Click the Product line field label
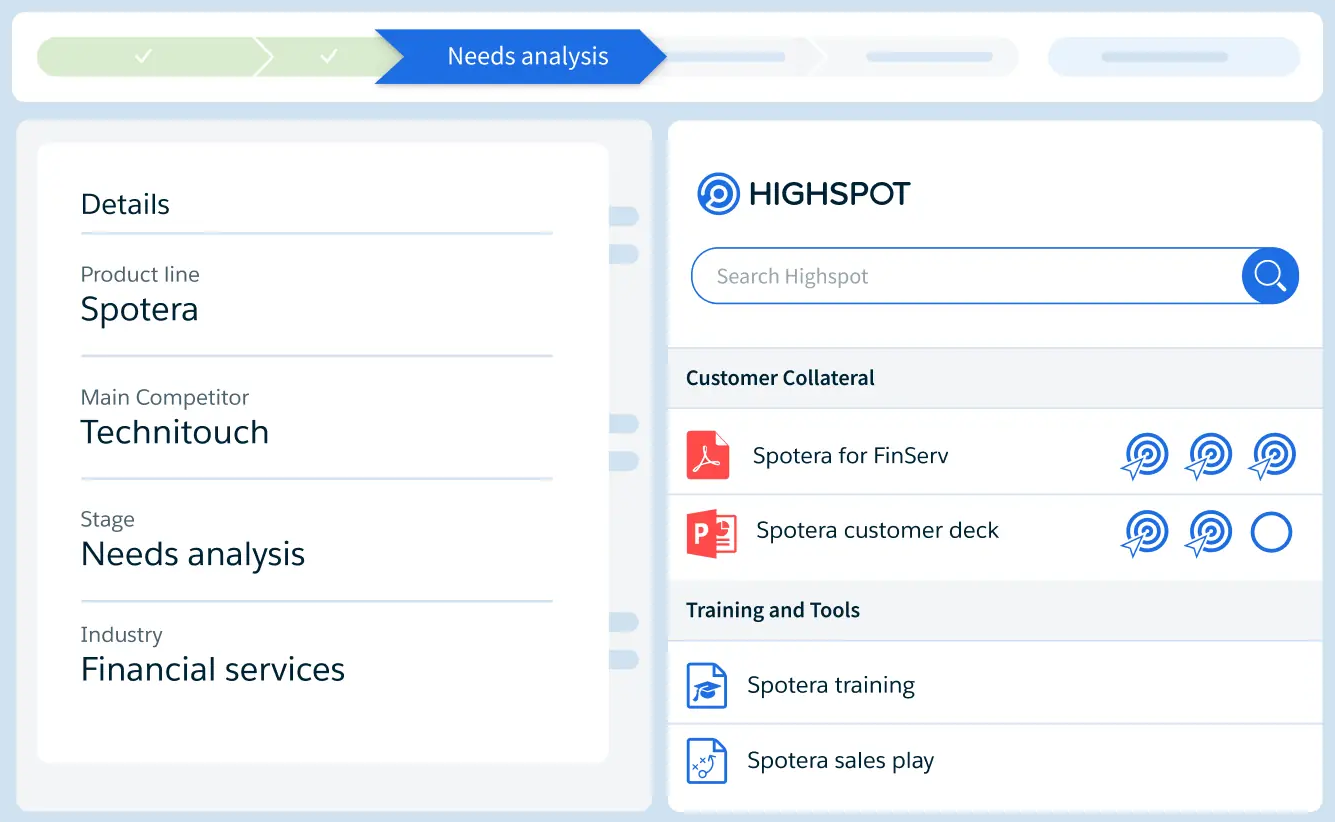This screenshot has width=1335, height=822. coord(140,274)
